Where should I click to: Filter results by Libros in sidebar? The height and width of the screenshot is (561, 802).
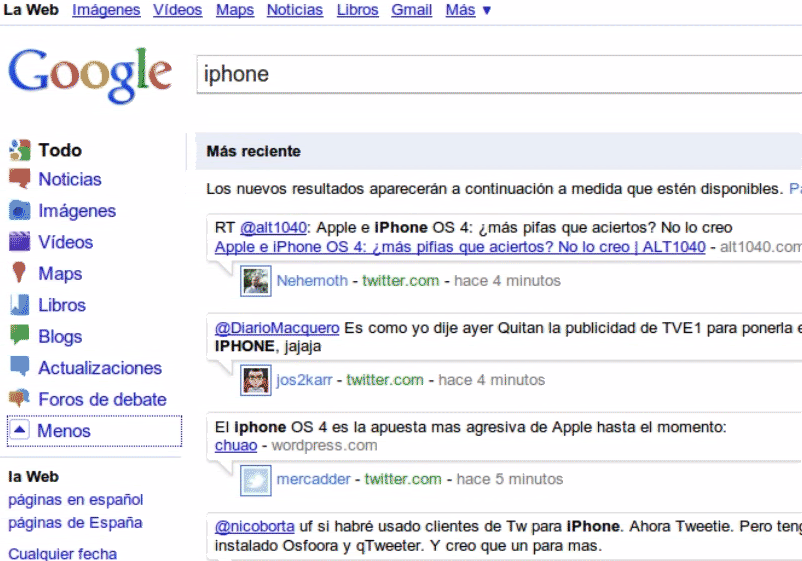[62, 305]
